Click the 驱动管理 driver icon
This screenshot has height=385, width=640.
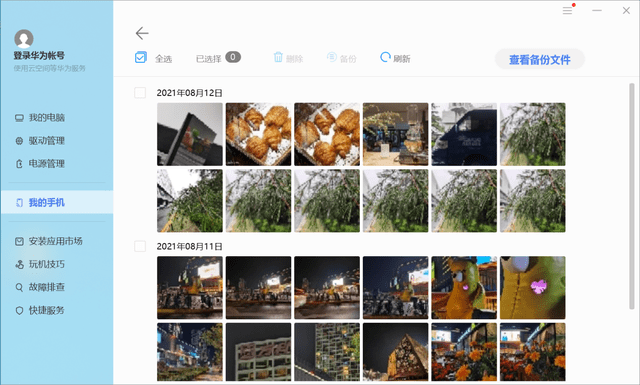tap(19, 141)
